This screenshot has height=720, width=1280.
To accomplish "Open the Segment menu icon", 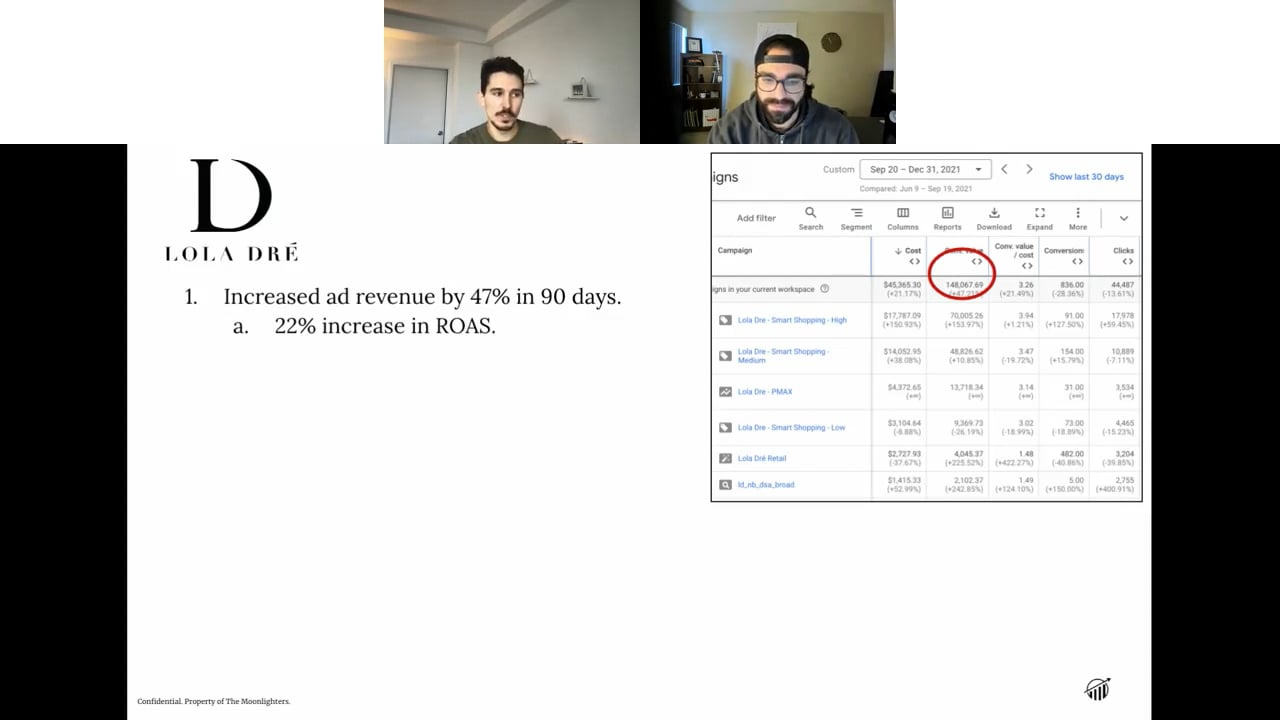I will pos(856,213).
